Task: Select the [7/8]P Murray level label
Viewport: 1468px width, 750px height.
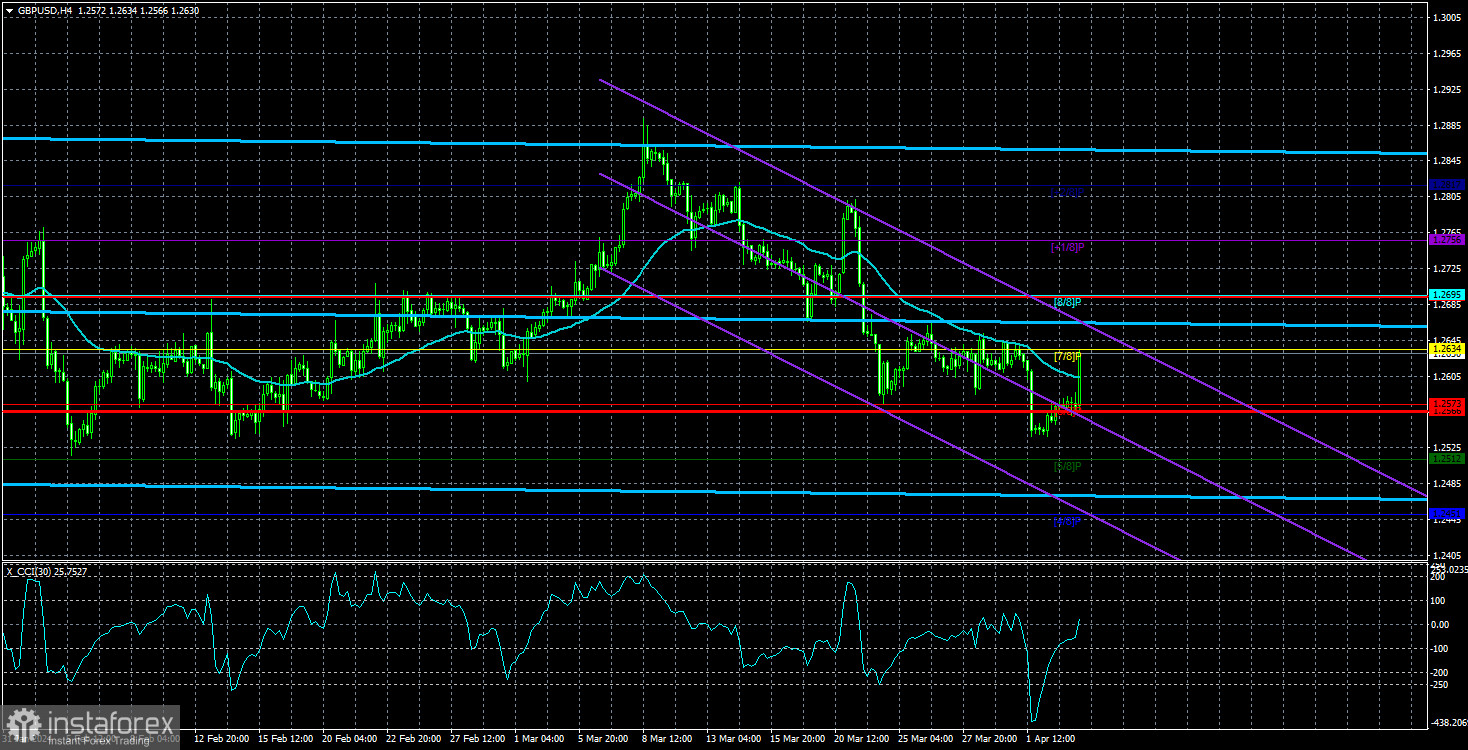Action: click(x=1068, y=356)
